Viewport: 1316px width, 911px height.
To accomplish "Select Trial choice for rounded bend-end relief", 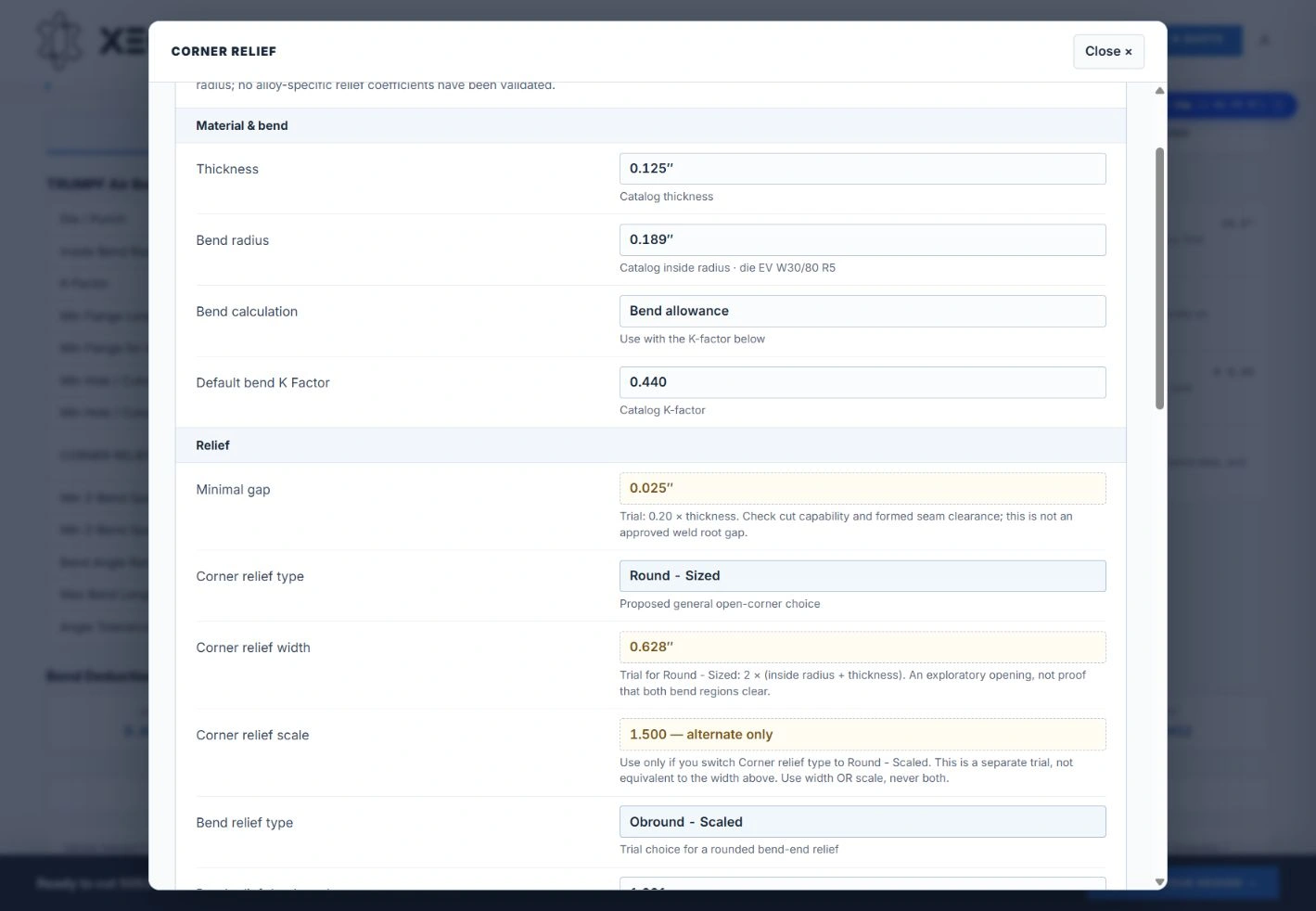I will 729,850.
